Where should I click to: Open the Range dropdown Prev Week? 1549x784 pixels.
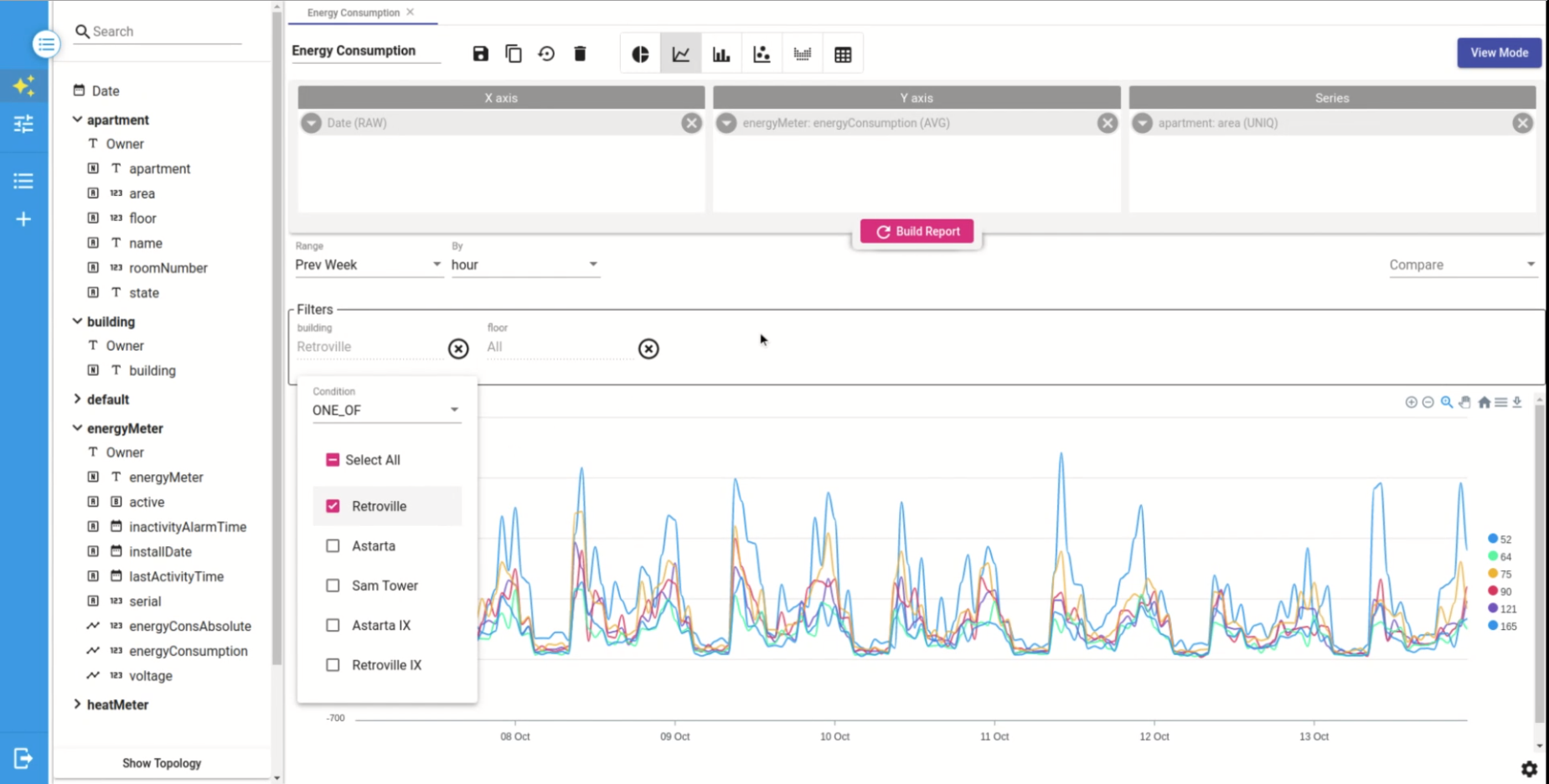pos(368,265)
